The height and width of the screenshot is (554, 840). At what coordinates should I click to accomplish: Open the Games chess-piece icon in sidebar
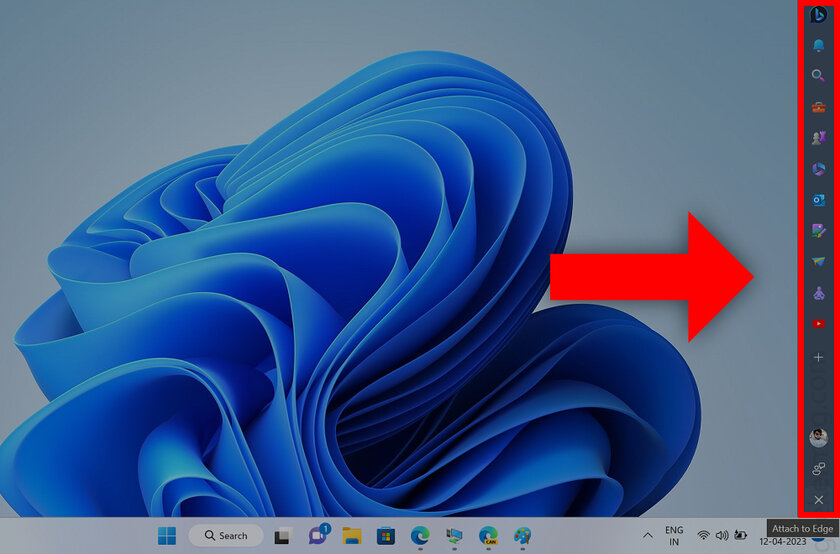coord(818,138)
